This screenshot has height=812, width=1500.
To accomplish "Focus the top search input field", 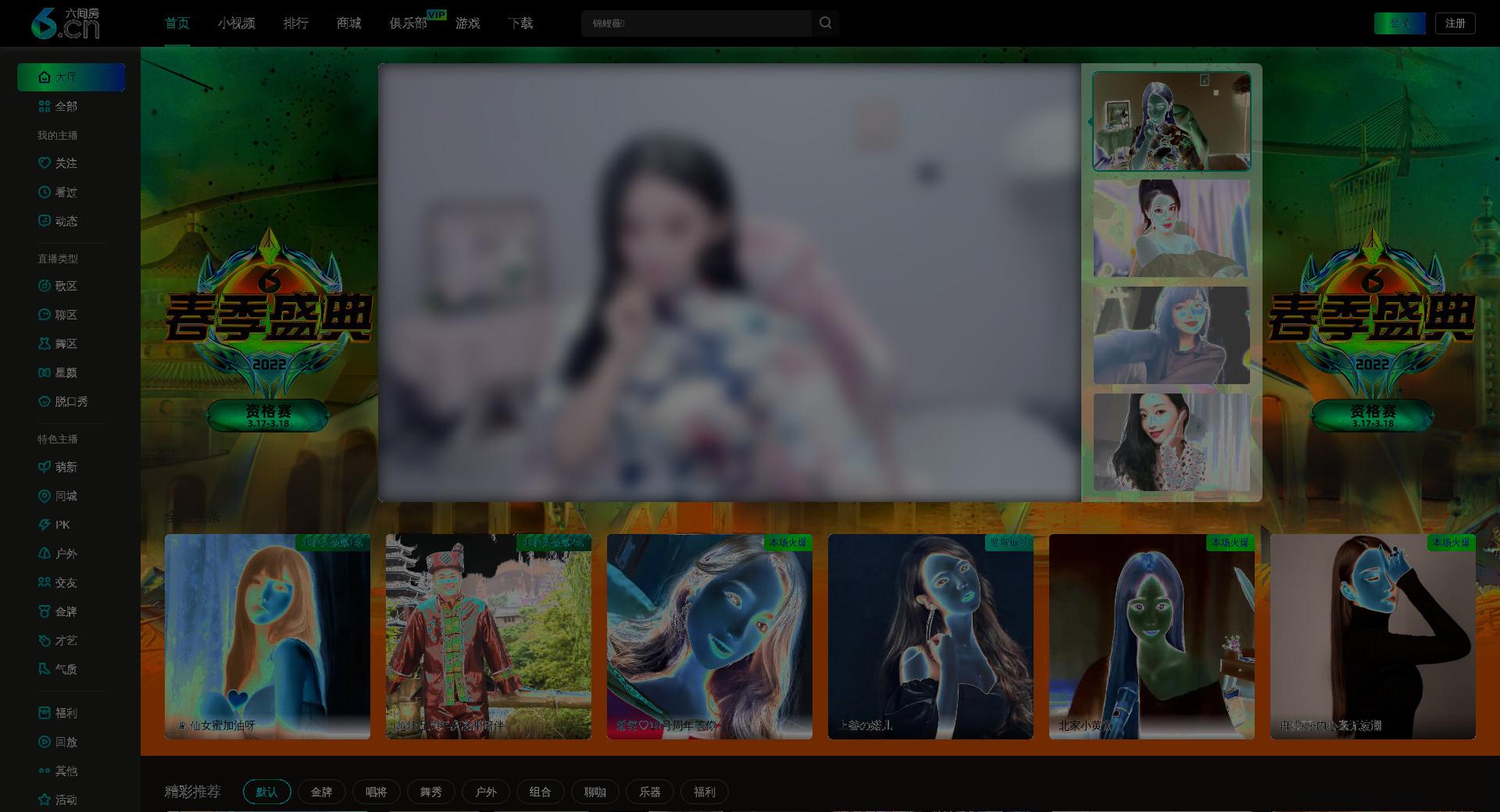I will 696,23.
